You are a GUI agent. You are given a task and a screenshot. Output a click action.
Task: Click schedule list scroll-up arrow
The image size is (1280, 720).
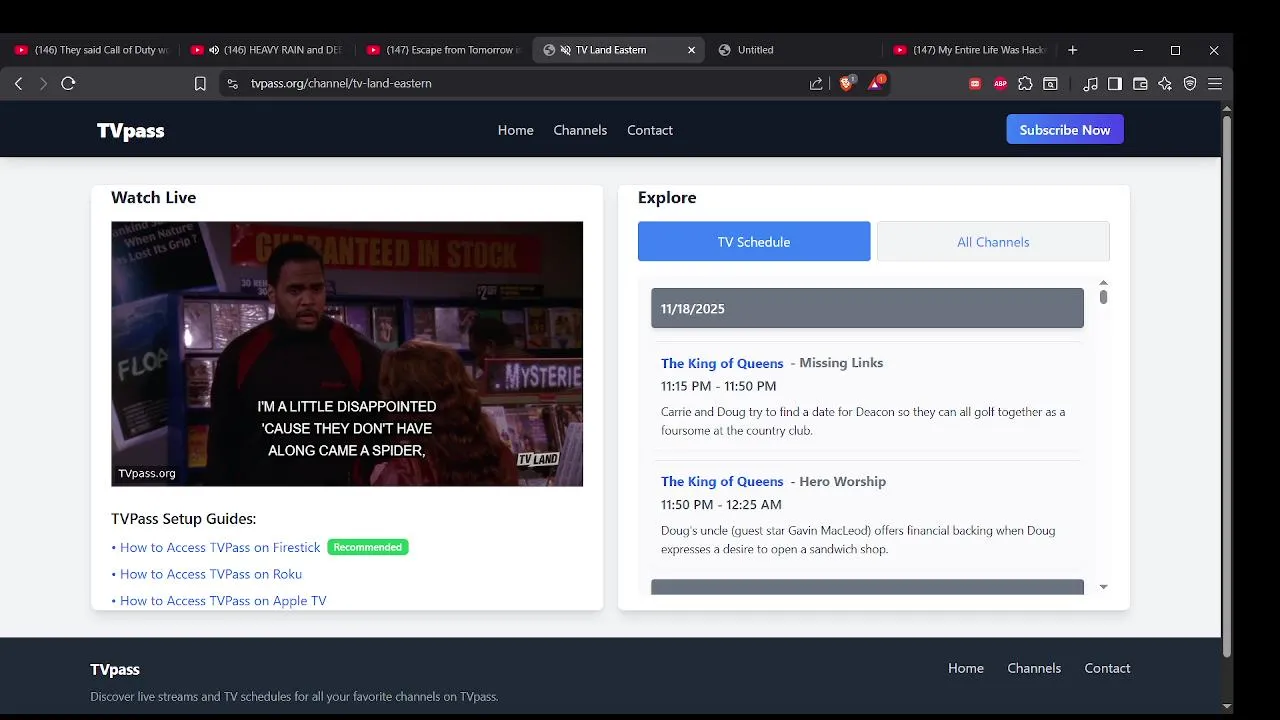[x=1103, y=284]
